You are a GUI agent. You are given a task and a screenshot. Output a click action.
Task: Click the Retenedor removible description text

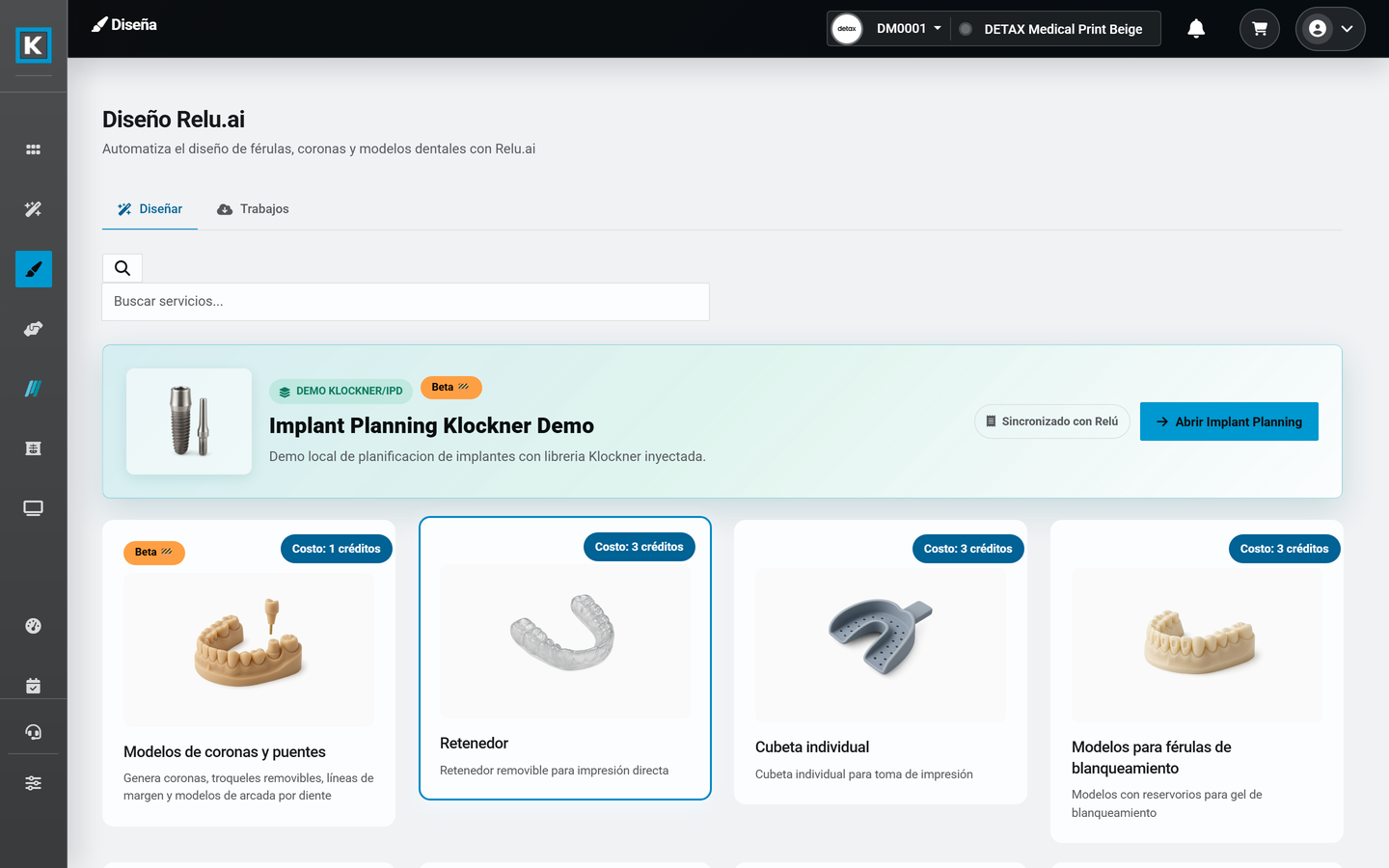554,771
